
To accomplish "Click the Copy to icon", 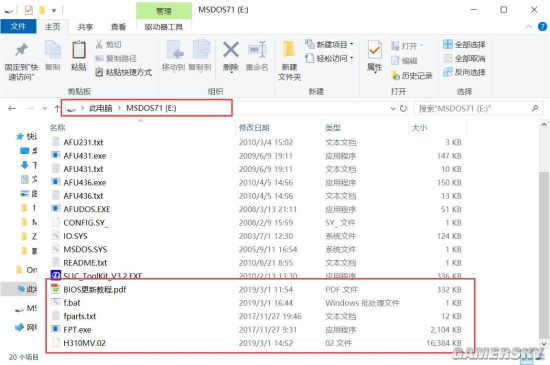I will coord(201,50).
